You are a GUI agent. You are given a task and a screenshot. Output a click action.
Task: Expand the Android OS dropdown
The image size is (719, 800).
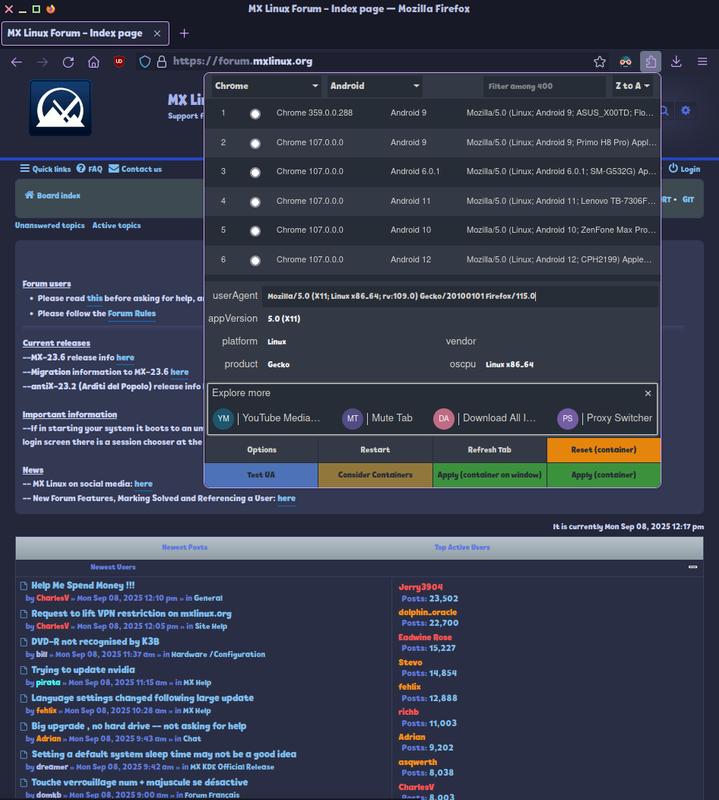click(x=375, y=86)
